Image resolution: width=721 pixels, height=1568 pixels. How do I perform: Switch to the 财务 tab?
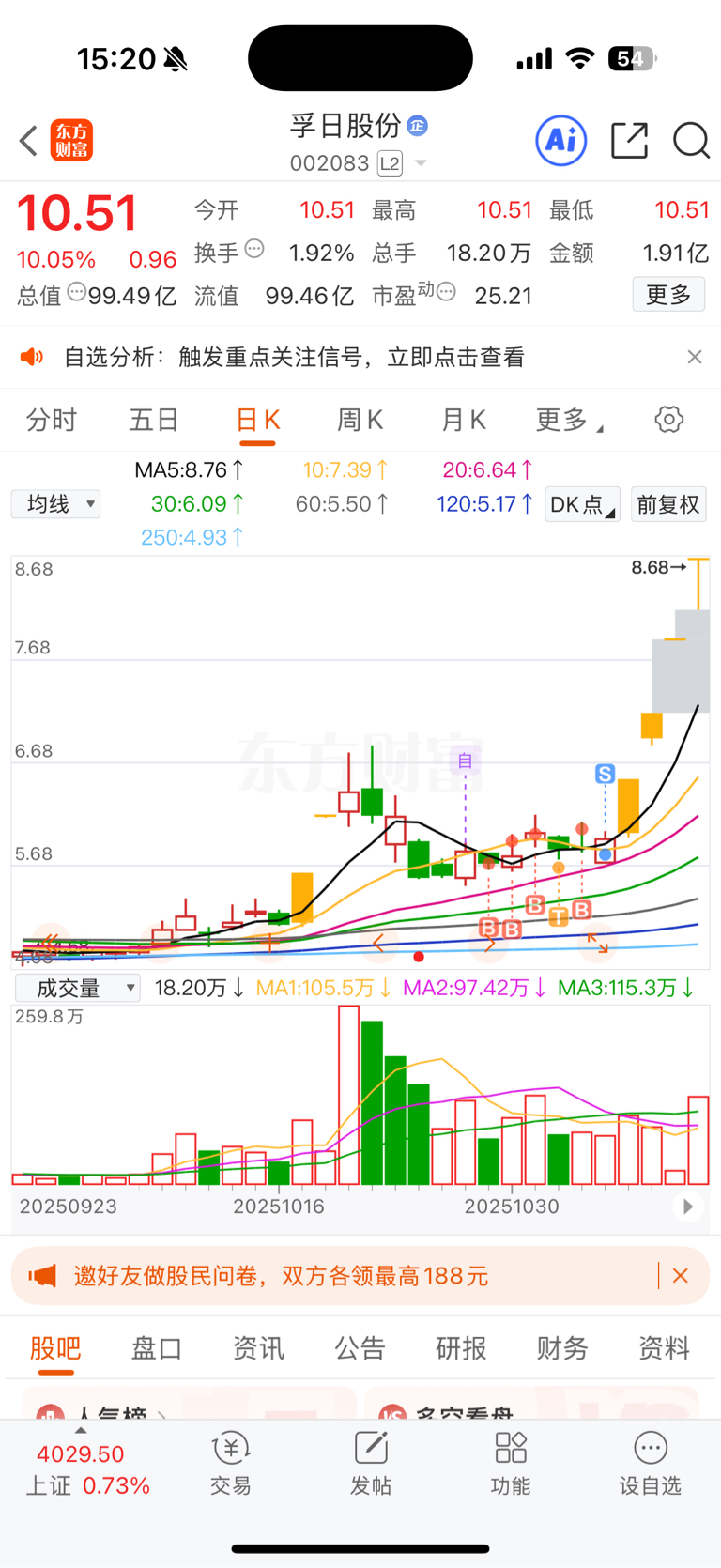tap(562, 1348)
